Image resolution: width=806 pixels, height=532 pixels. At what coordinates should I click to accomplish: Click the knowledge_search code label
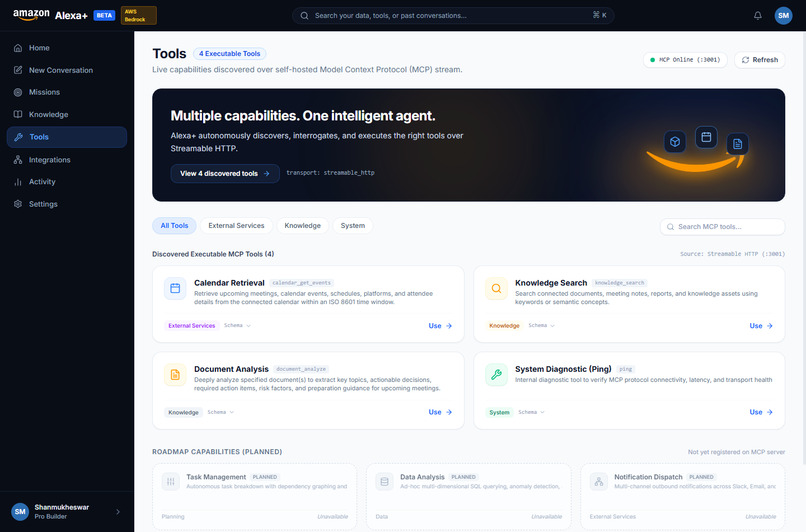619,283
